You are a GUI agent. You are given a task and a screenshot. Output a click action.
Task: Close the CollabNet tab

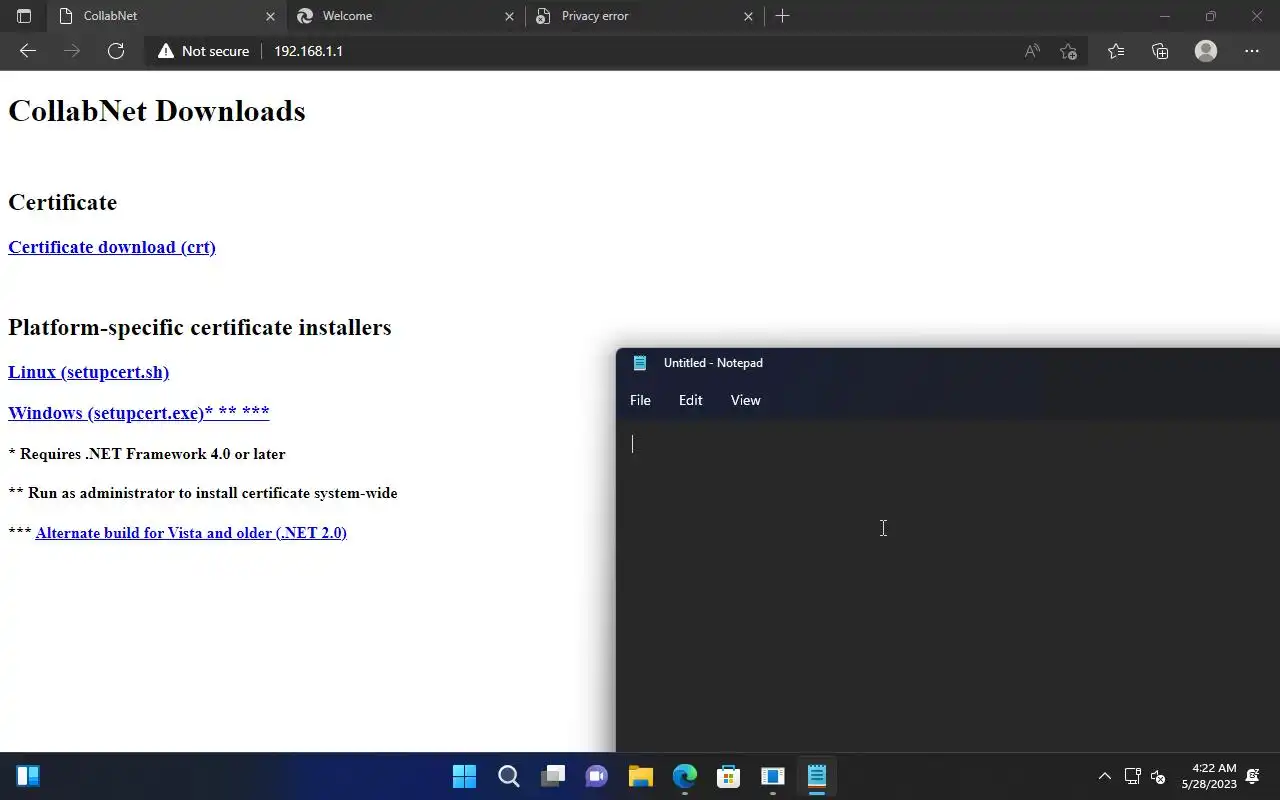(270, 16)
